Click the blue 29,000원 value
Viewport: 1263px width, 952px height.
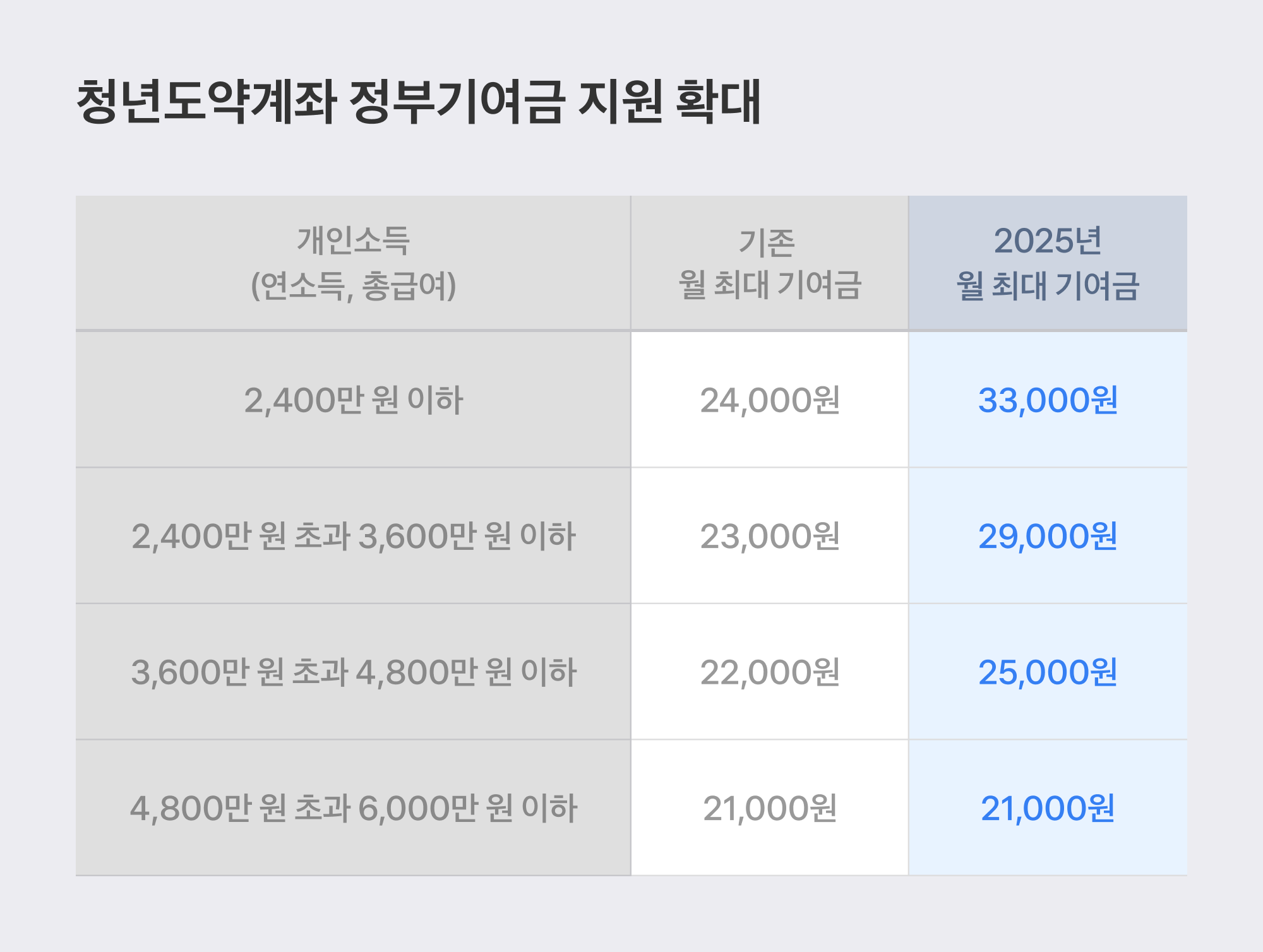point(1048,537)
